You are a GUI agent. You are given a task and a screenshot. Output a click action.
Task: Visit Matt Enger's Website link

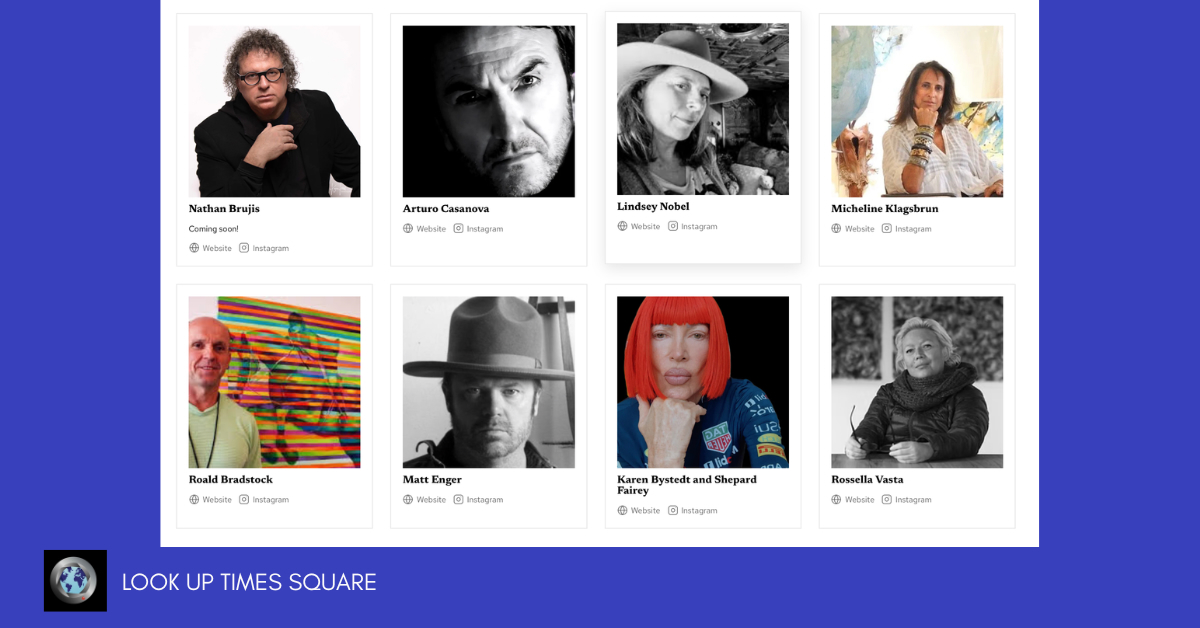coord(431,500)
